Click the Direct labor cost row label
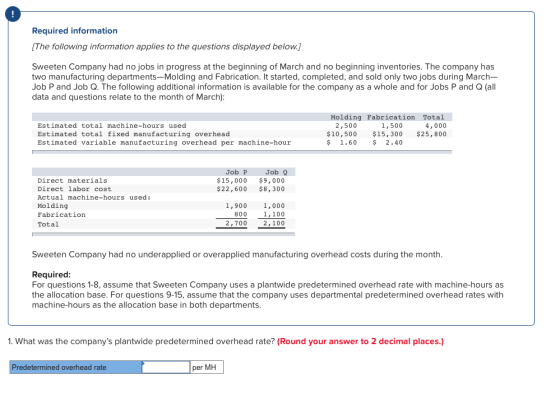The height and width of the screenshot is (417, 560). pos(74,189)
